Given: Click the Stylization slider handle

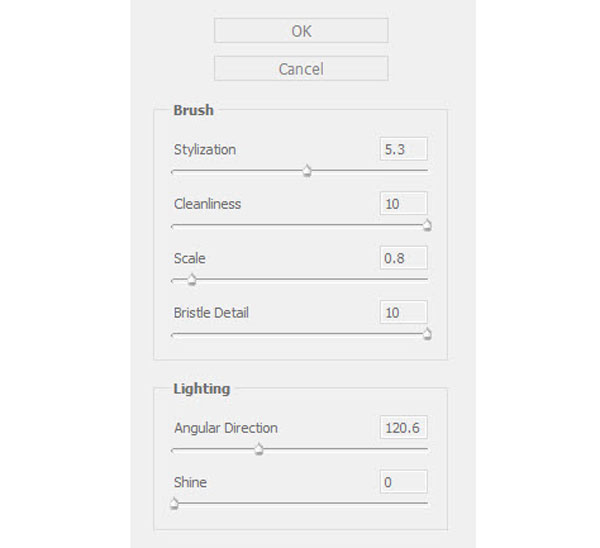Looking at the screenshot, I should point(307,170).
